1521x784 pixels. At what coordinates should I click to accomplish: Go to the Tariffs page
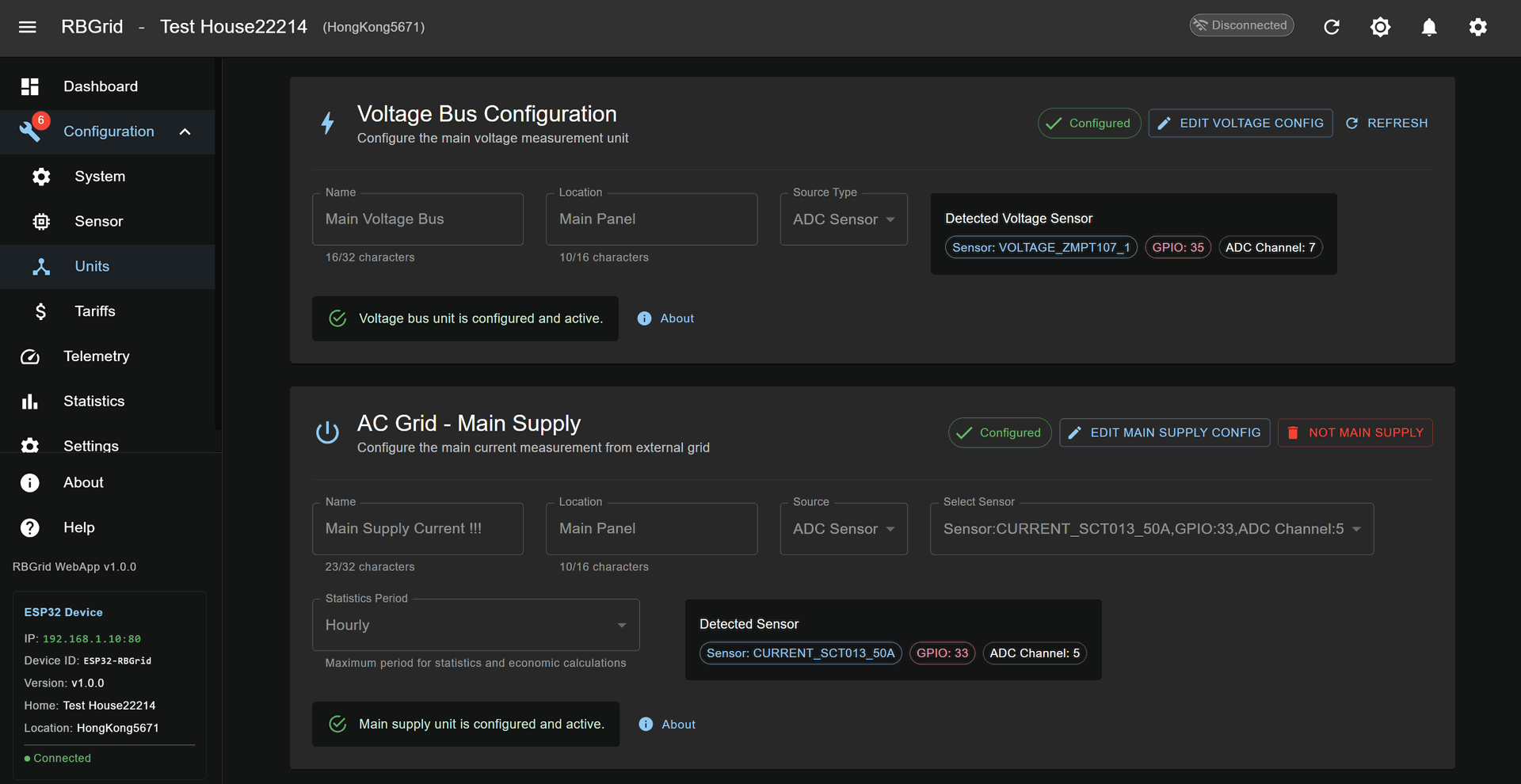[95, 311]
